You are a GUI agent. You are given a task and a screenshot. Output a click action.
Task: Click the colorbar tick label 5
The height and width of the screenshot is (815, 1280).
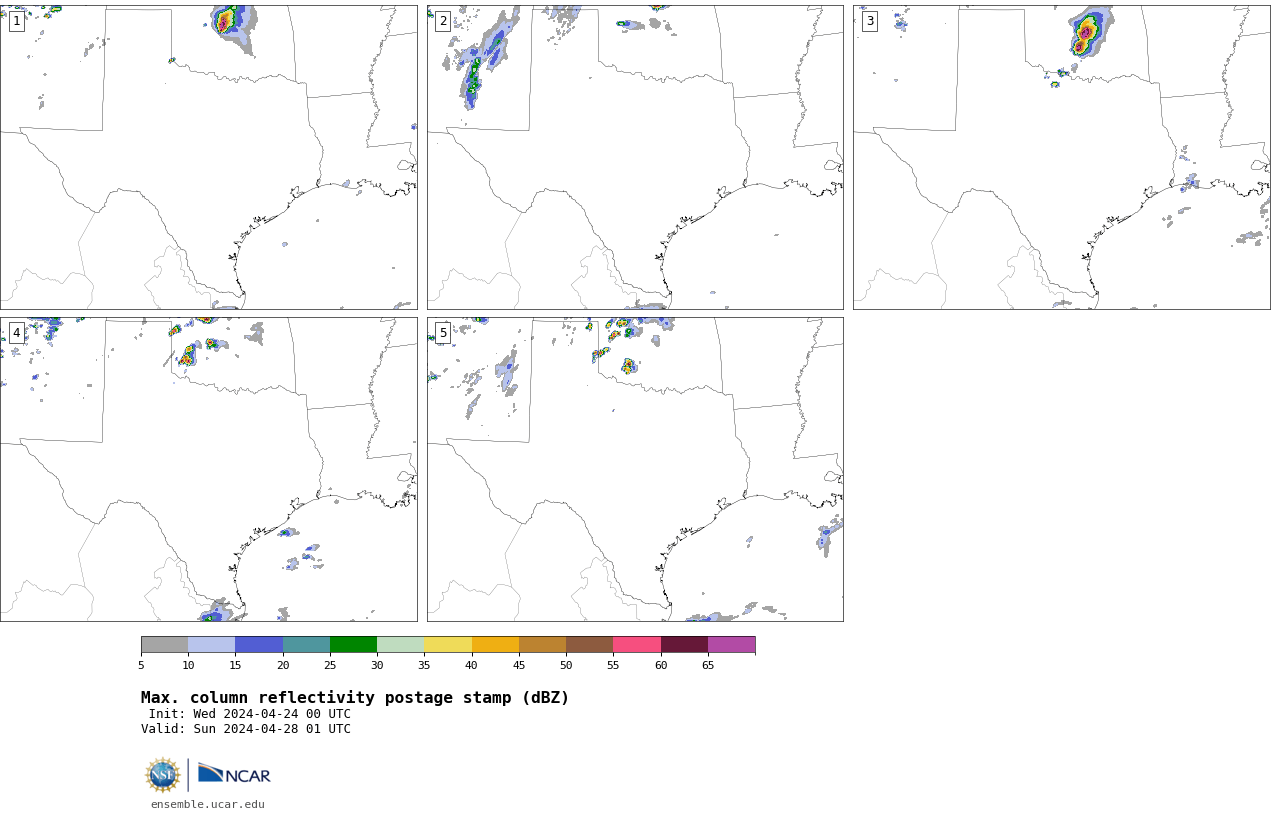(141, 665)
